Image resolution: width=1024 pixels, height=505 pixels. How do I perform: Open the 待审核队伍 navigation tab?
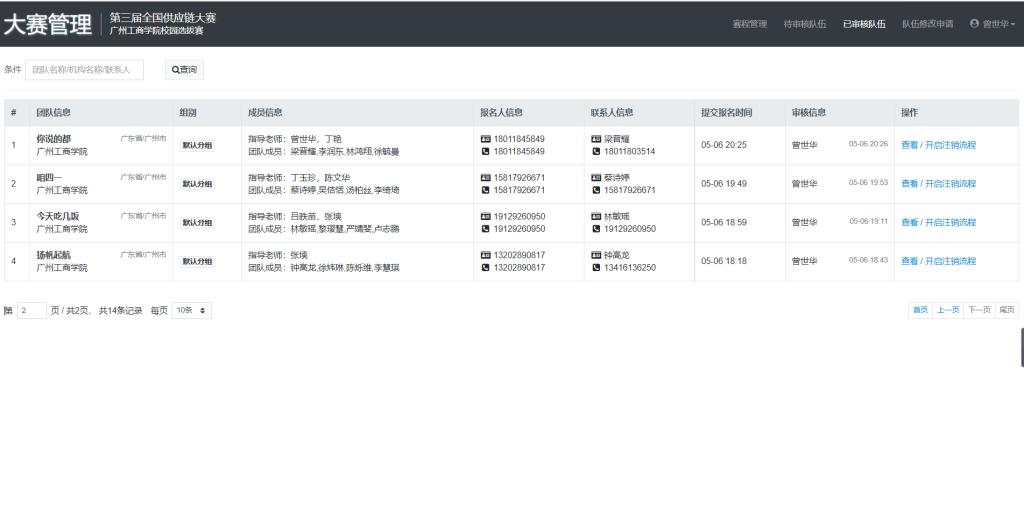(x=804, y=24)
